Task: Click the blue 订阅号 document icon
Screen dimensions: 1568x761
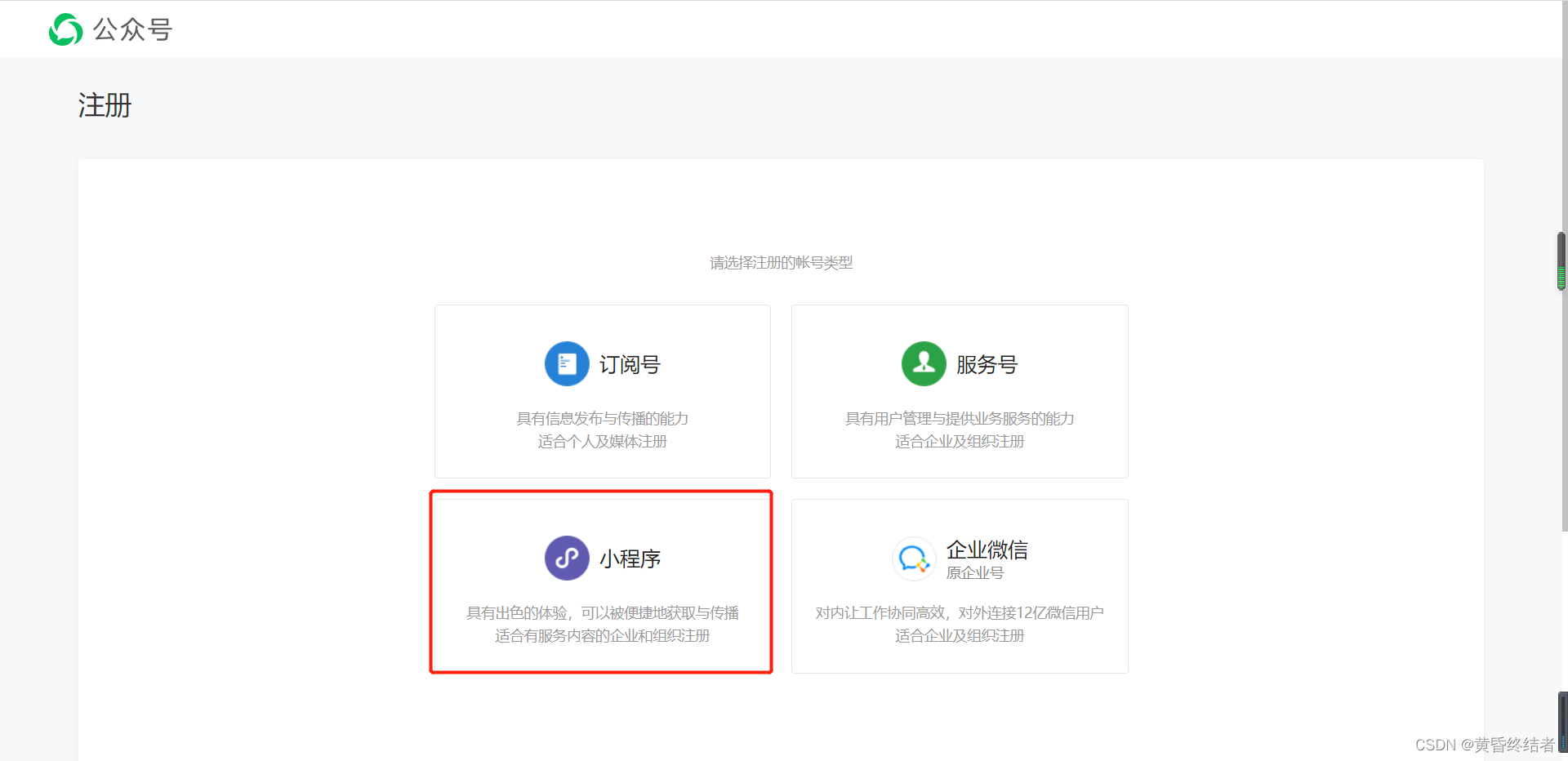Action: click(567, 363)
